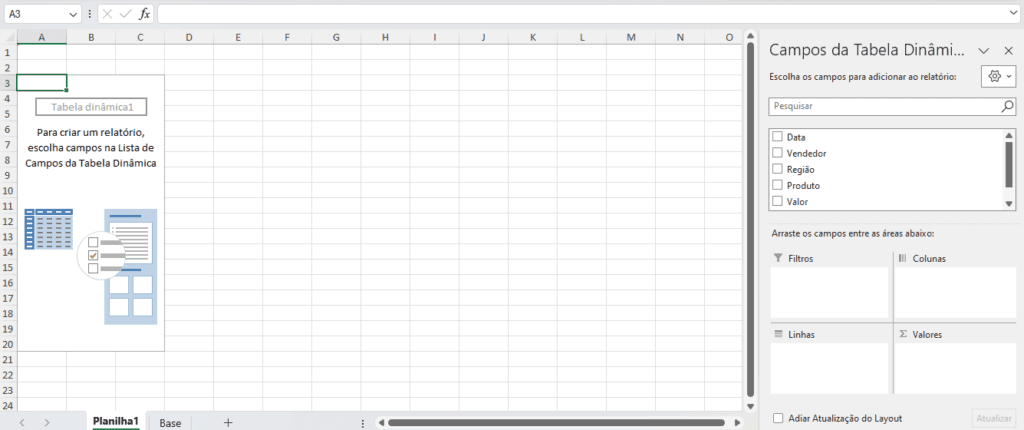Click the Insert Function fx icon
Viewport: 1024px width, 430px height.
144,14
